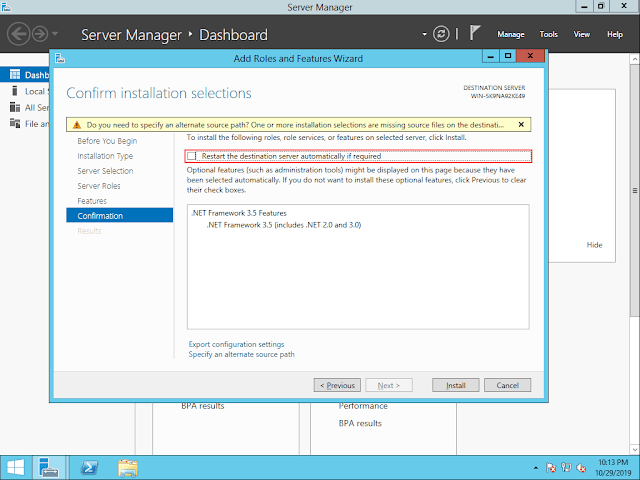The image size is (640, 480).
Task: Select the Local Server sidebar icon
Action: pyautogui.click(x=15, y=91)
